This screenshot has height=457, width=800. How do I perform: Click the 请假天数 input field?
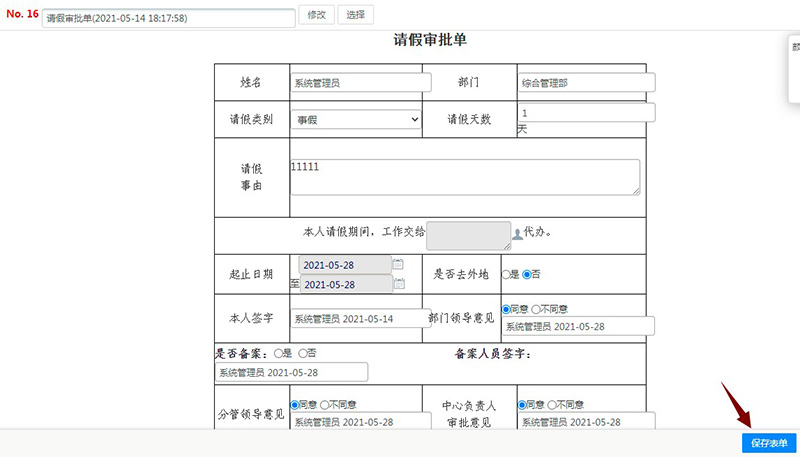[x=587, y=113]
